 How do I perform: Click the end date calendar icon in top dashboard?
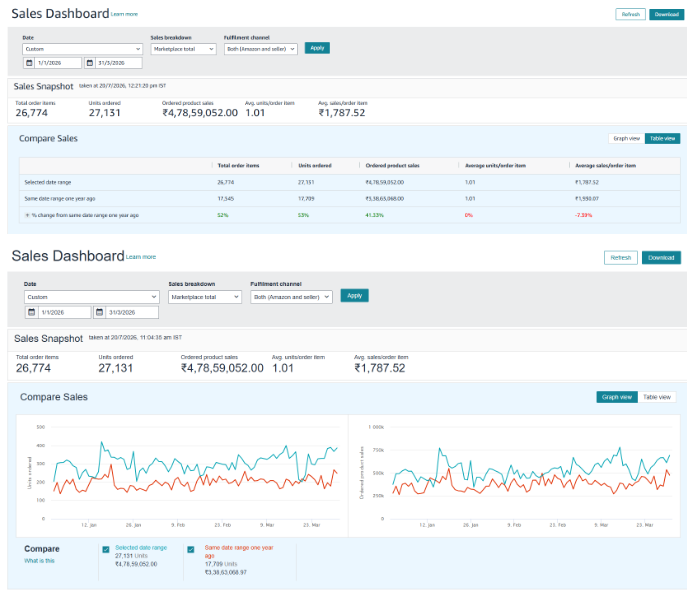coord(90,63)
